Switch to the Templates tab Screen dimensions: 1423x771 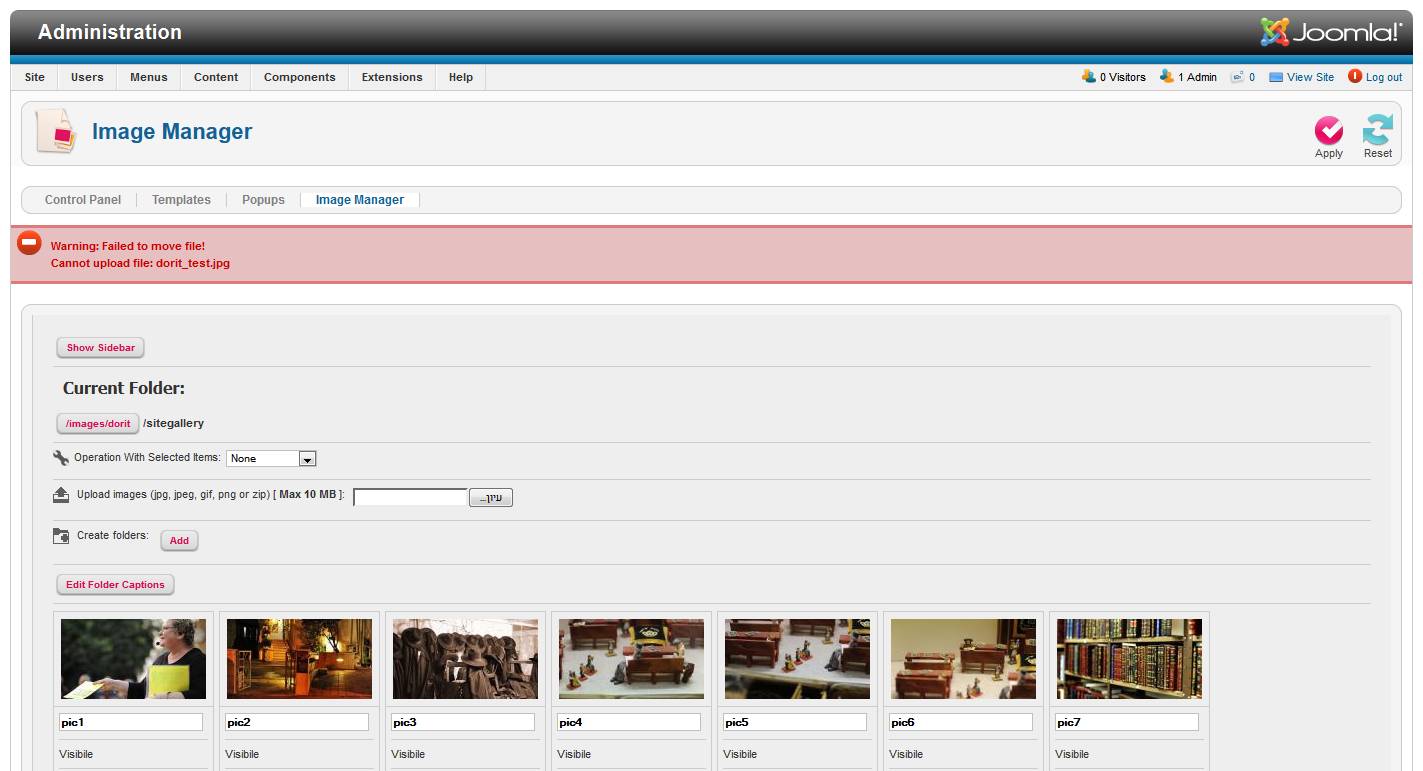pos(181,200)
